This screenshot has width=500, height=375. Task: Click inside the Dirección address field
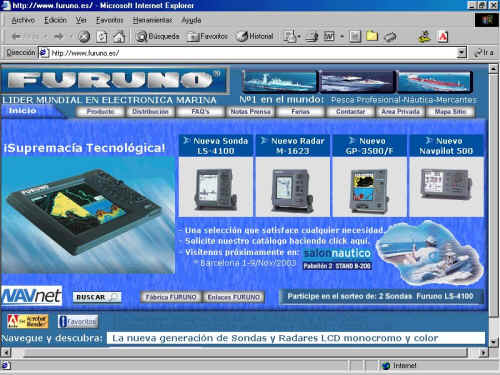click(x=252, y=53)
